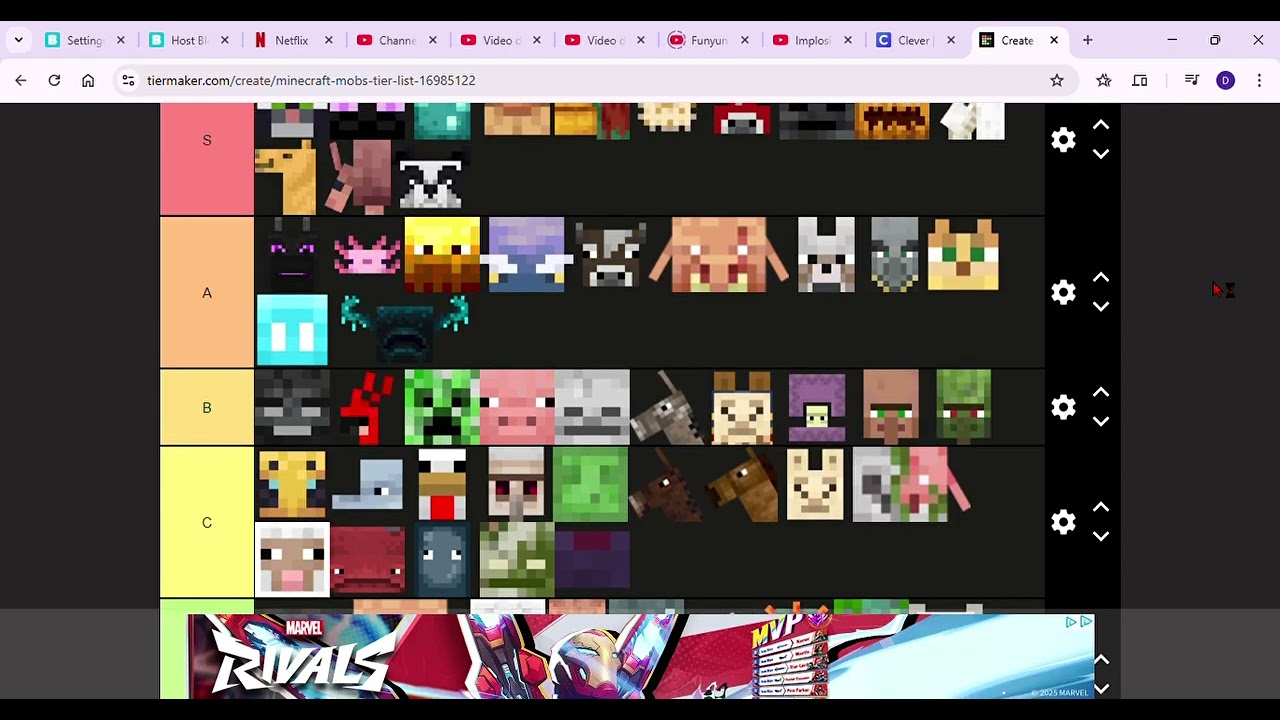The height and width of the screenshot is (720, 1280).
Task: Move S tier row down with arrow
Action: (1101, 154)
